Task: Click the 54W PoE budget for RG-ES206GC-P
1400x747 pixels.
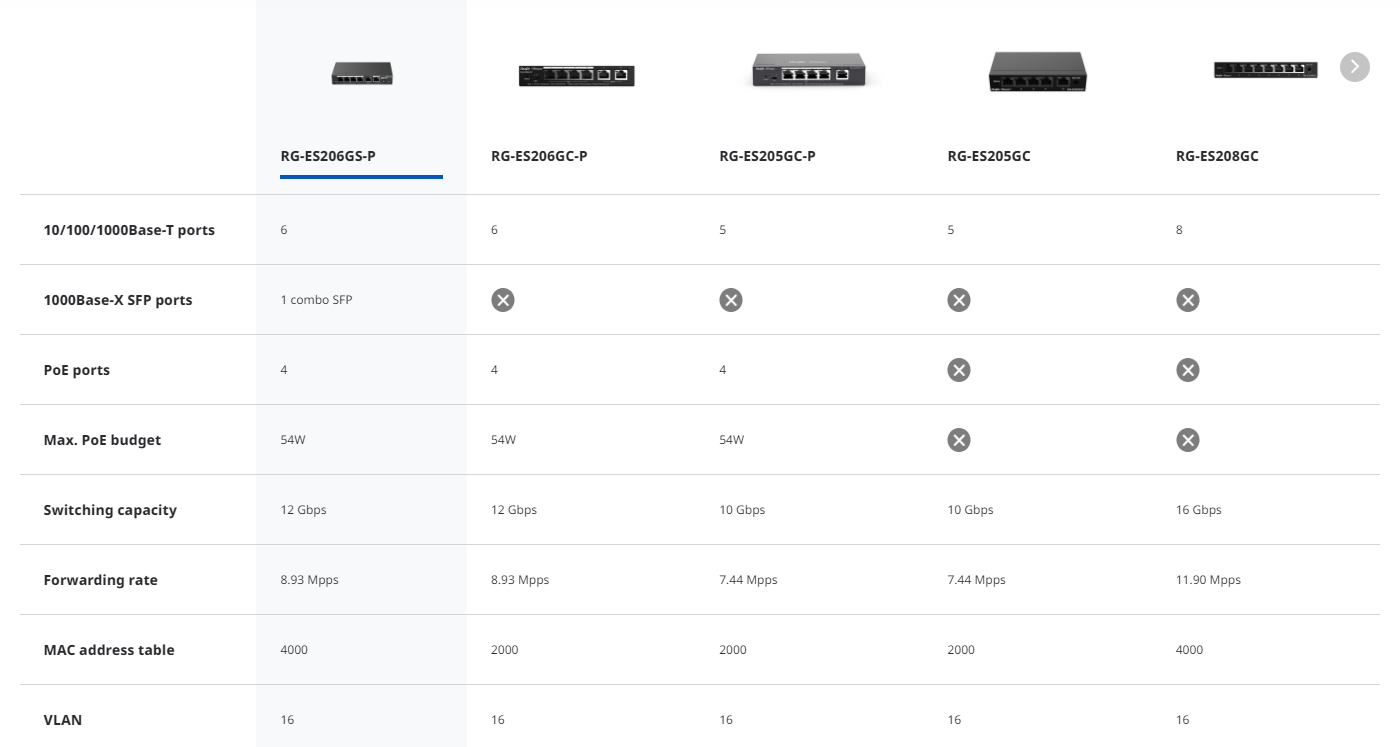Action: 504,440
